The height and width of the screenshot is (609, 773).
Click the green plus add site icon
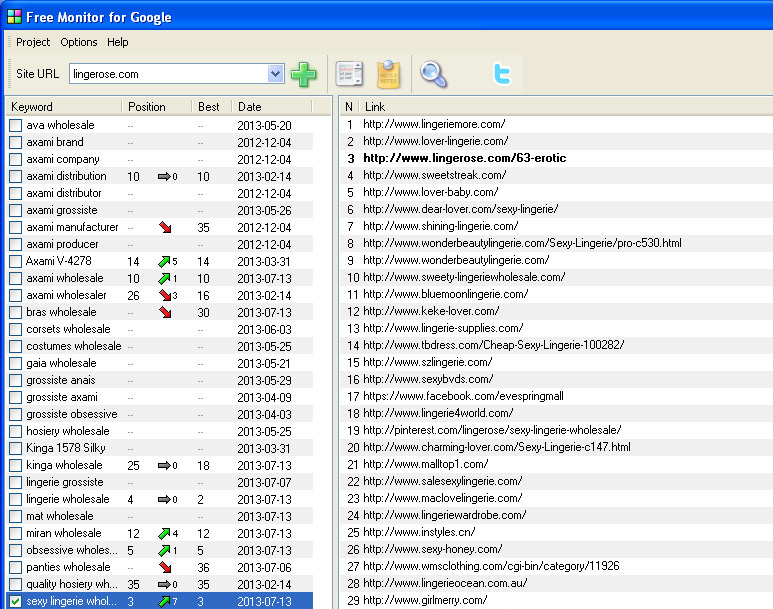coord(304,74)
